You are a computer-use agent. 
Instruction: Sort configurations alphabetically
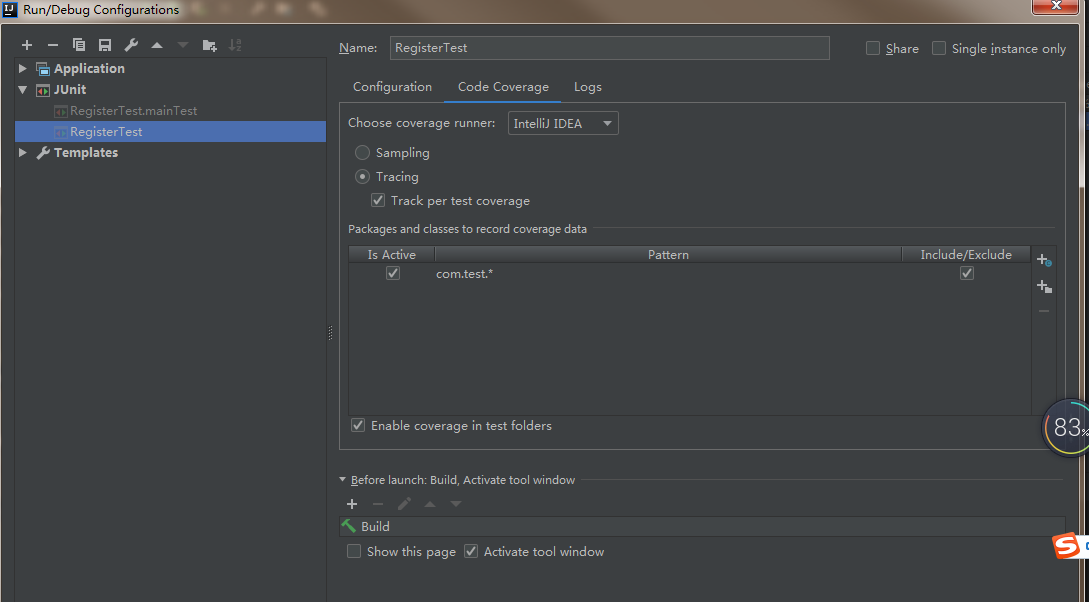235,45
